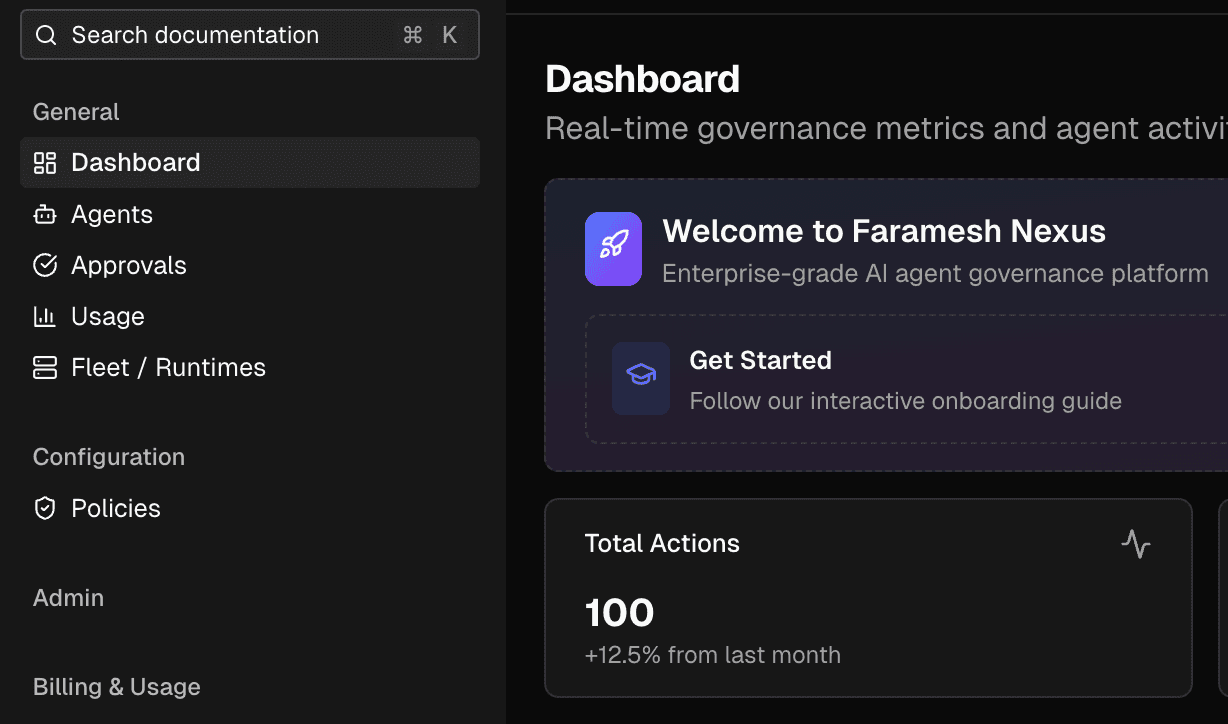Screen dimensions: 1228x724
Task: Click the activity pulse icon on Total Actions
Action: tap(1135, 544)
